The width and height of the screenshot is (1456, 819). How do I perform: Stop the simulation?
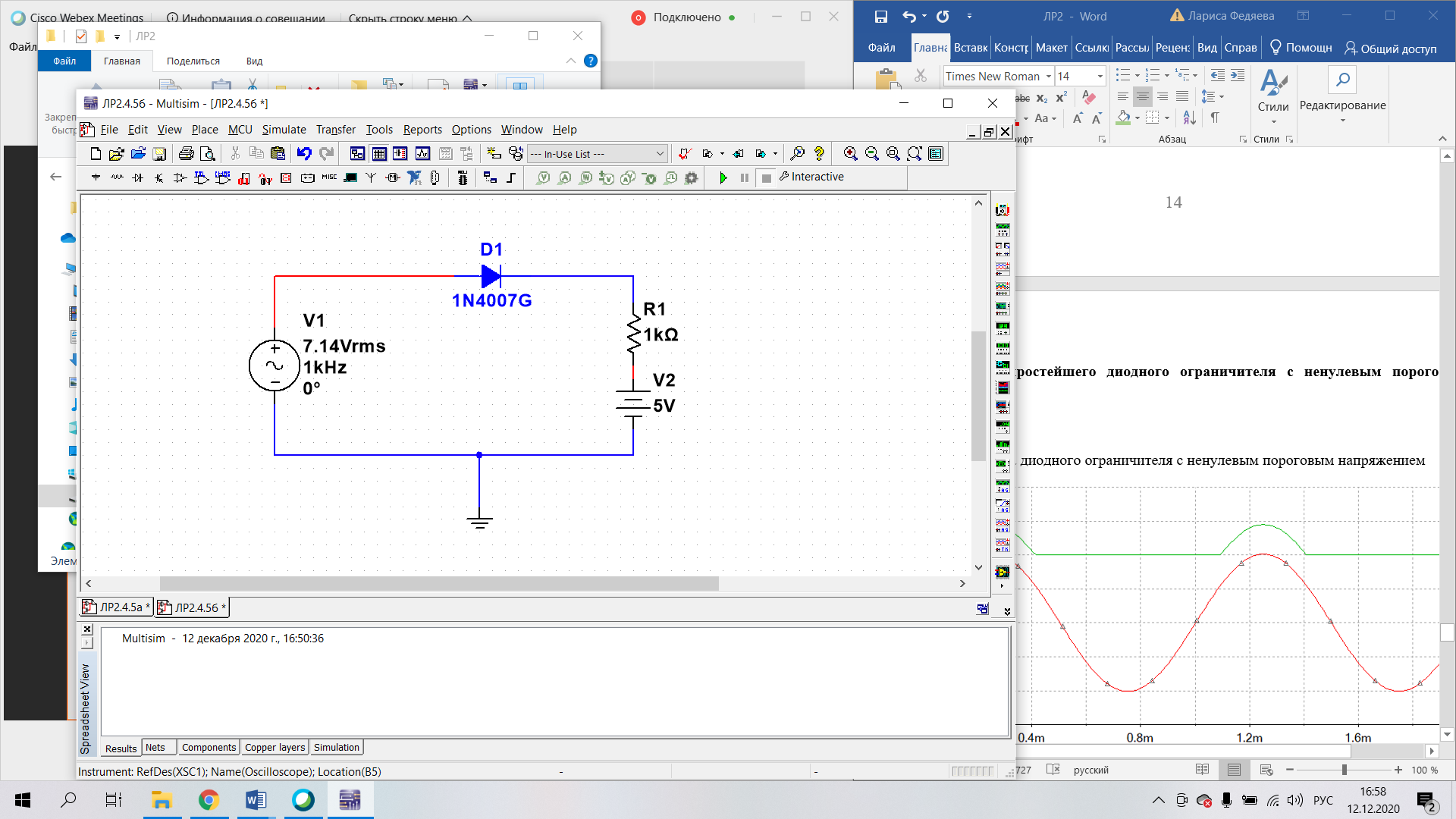tap(766, 177)
